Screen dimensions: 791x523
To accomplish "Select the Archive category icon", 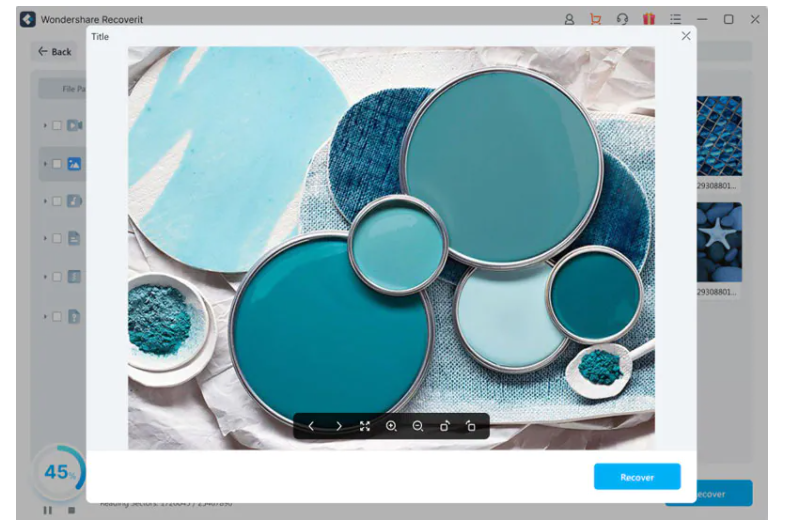I will (74, 277).
